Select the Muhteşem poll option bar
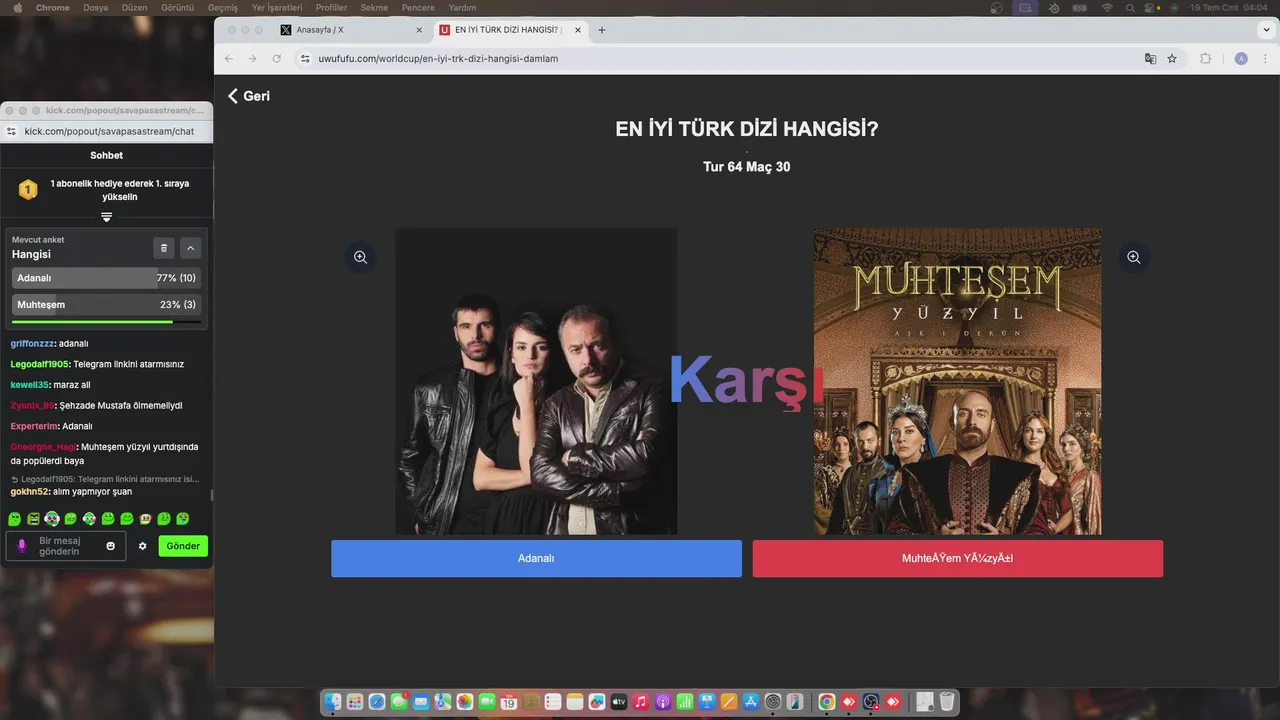Screen dimensions: 1280x720 (106, 304)
